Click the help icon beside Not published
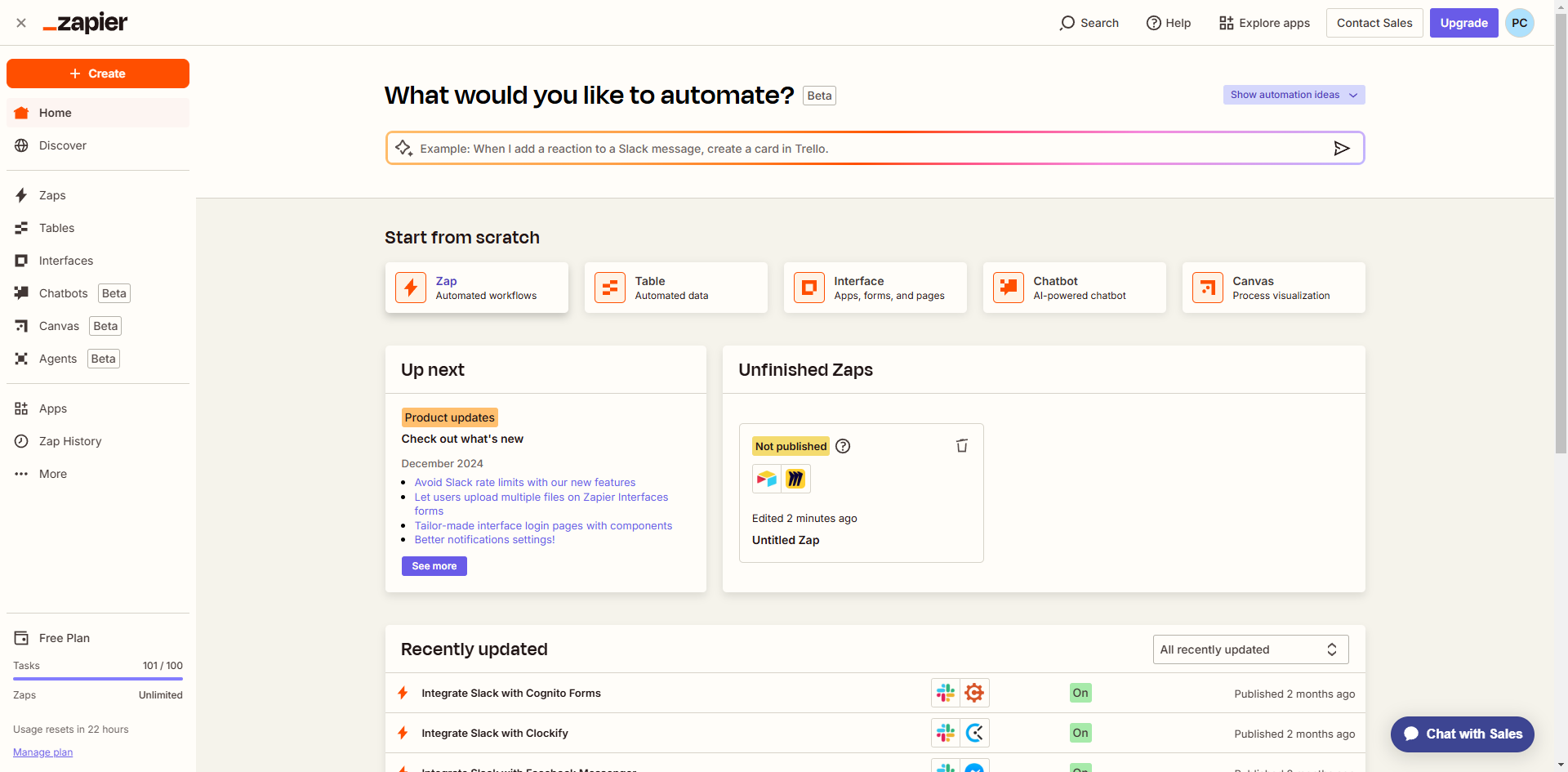 click(843, 446)
